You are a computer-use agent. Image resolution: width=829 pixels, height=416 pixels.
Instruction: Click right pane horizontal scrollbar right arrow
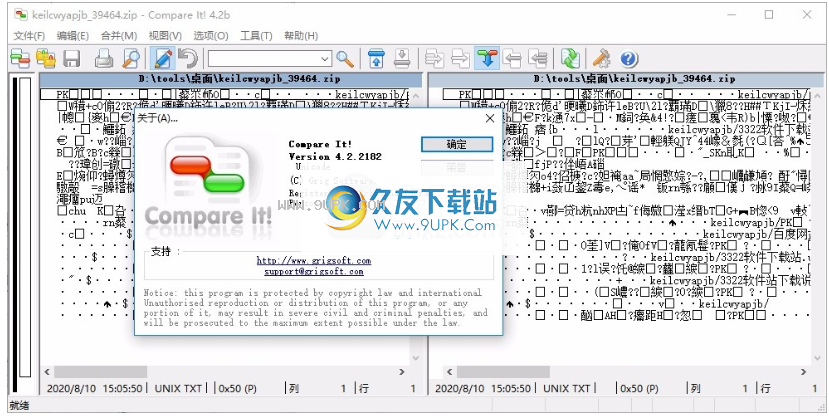[x=804, y=372]
